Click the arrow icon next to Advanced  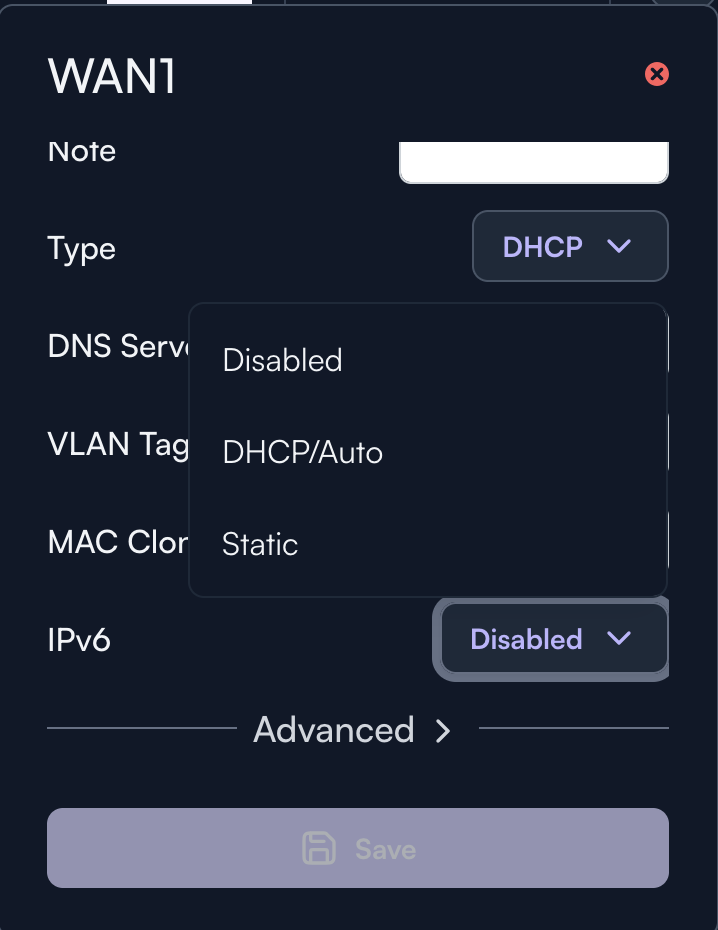coord(443,731)
